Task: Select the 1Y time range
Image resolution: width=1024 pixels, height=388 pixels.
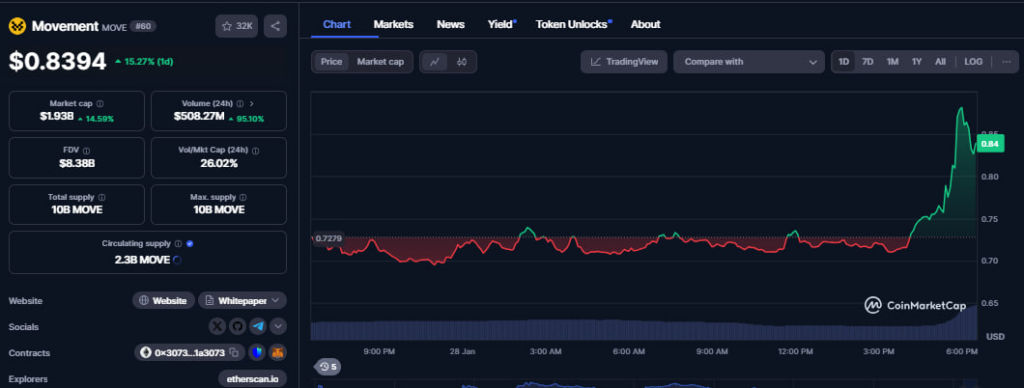Action: click(x=917, y=62)
